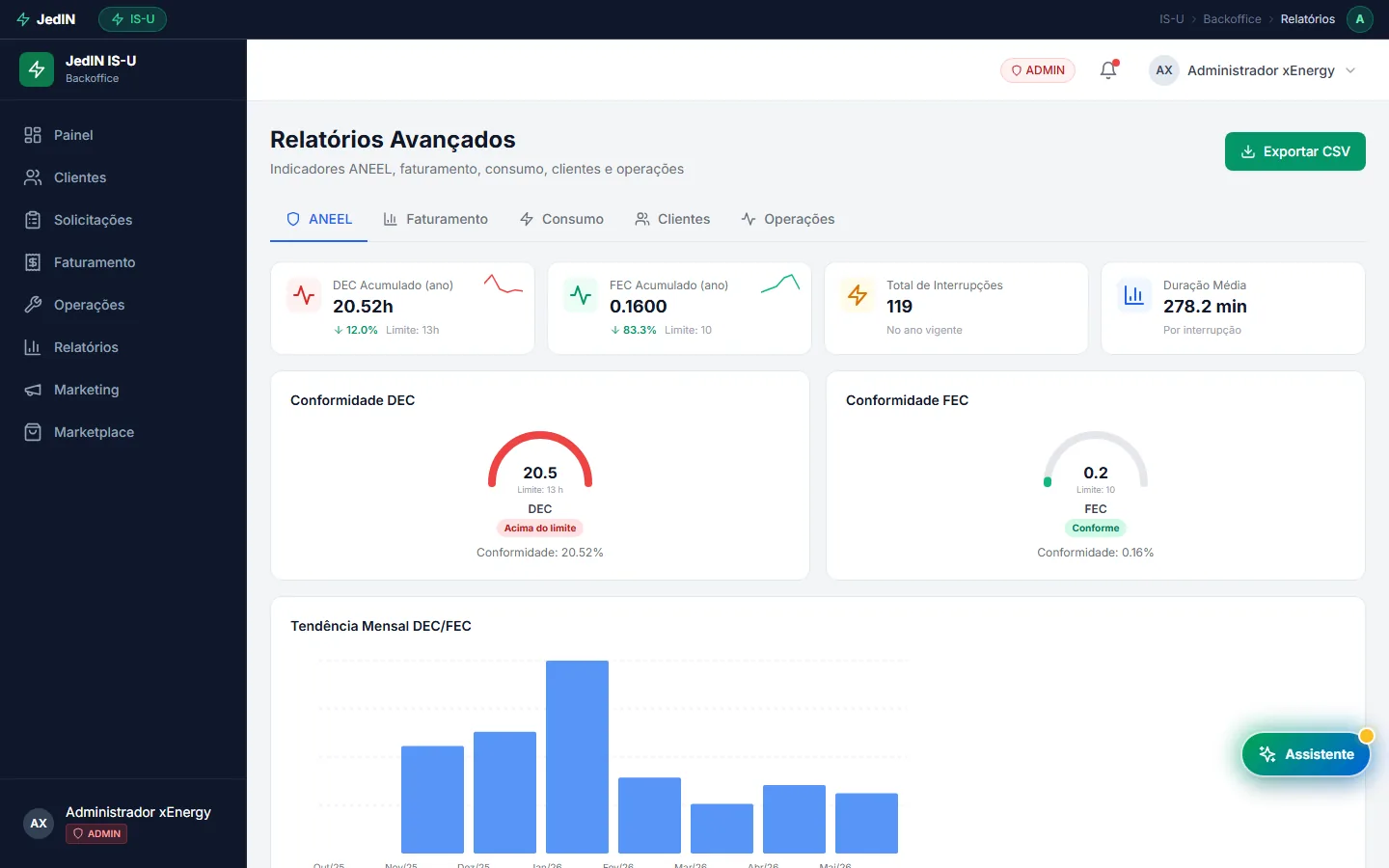This screenshot has width=1389, height=868.
Task: Click the FEC green sparkline
Action: 780,284
